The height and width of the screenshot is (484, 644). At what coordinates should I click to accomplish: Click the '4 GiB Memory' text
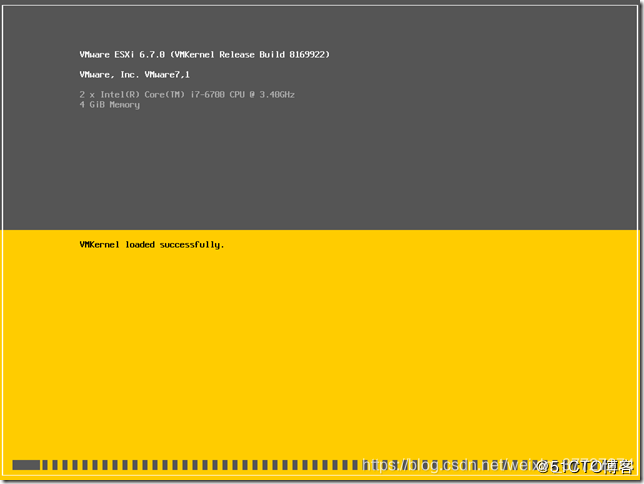point(110,105)
